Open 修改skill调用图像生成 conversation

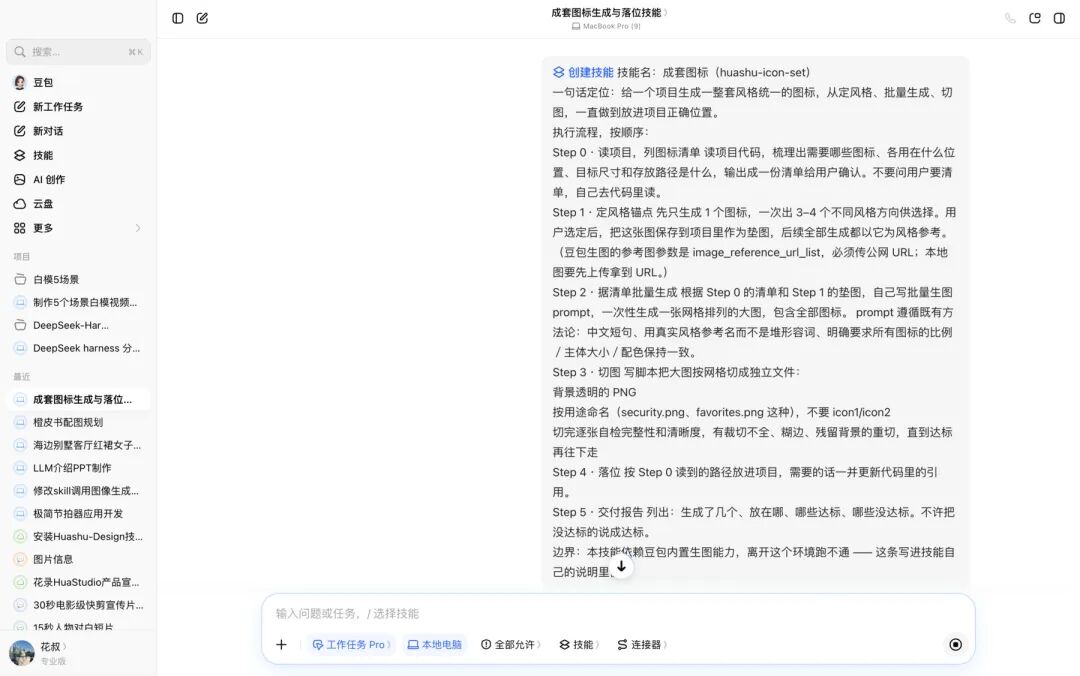(x=78, y=491)
